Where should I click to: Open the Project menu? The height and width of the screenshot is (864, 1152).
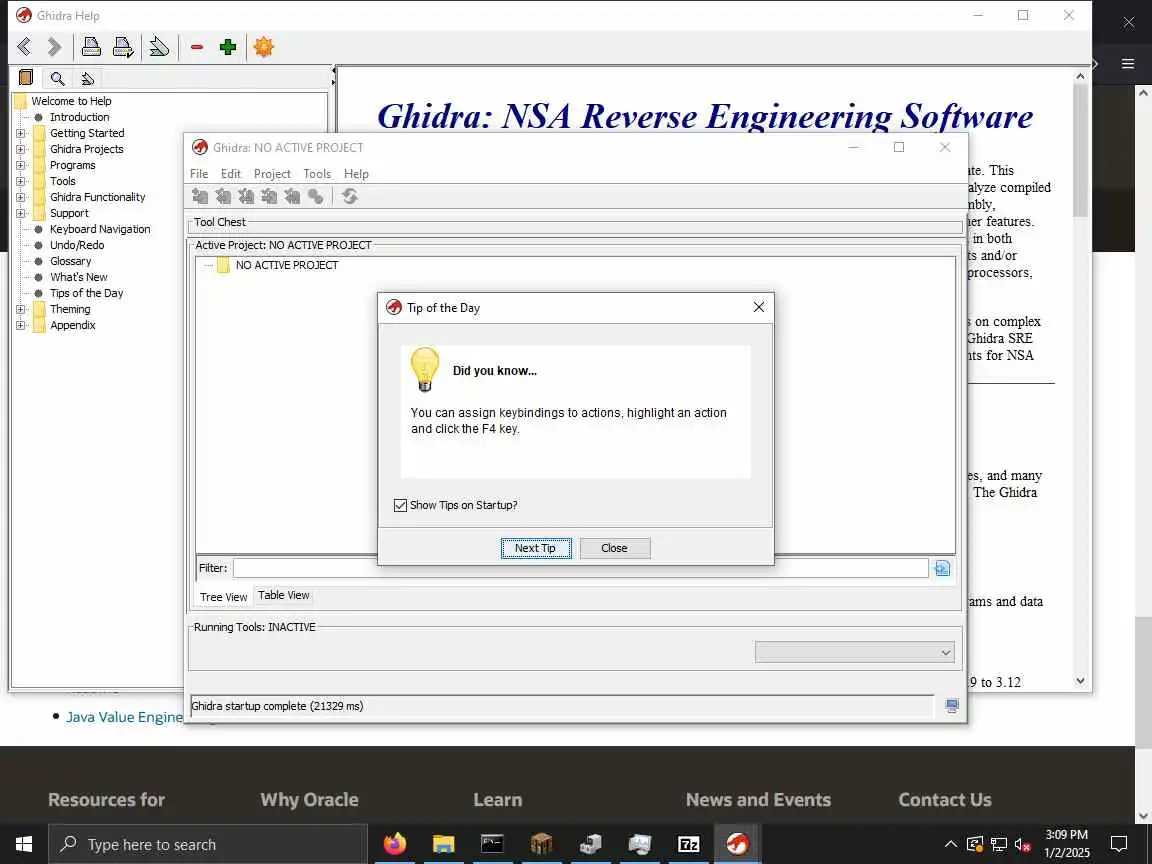pos(273,174)
